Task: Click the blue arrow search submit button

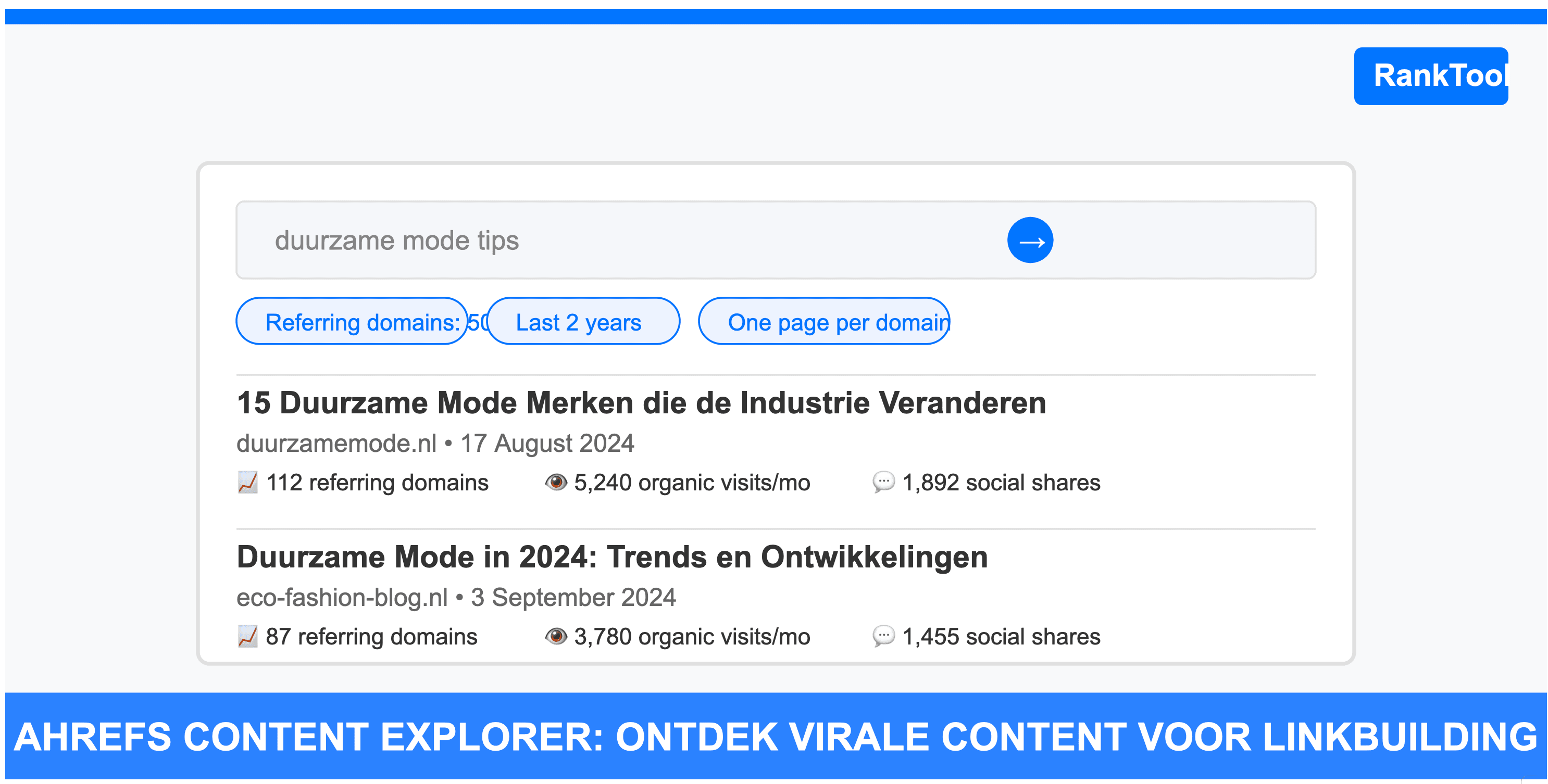Action: pos(1030,241)
